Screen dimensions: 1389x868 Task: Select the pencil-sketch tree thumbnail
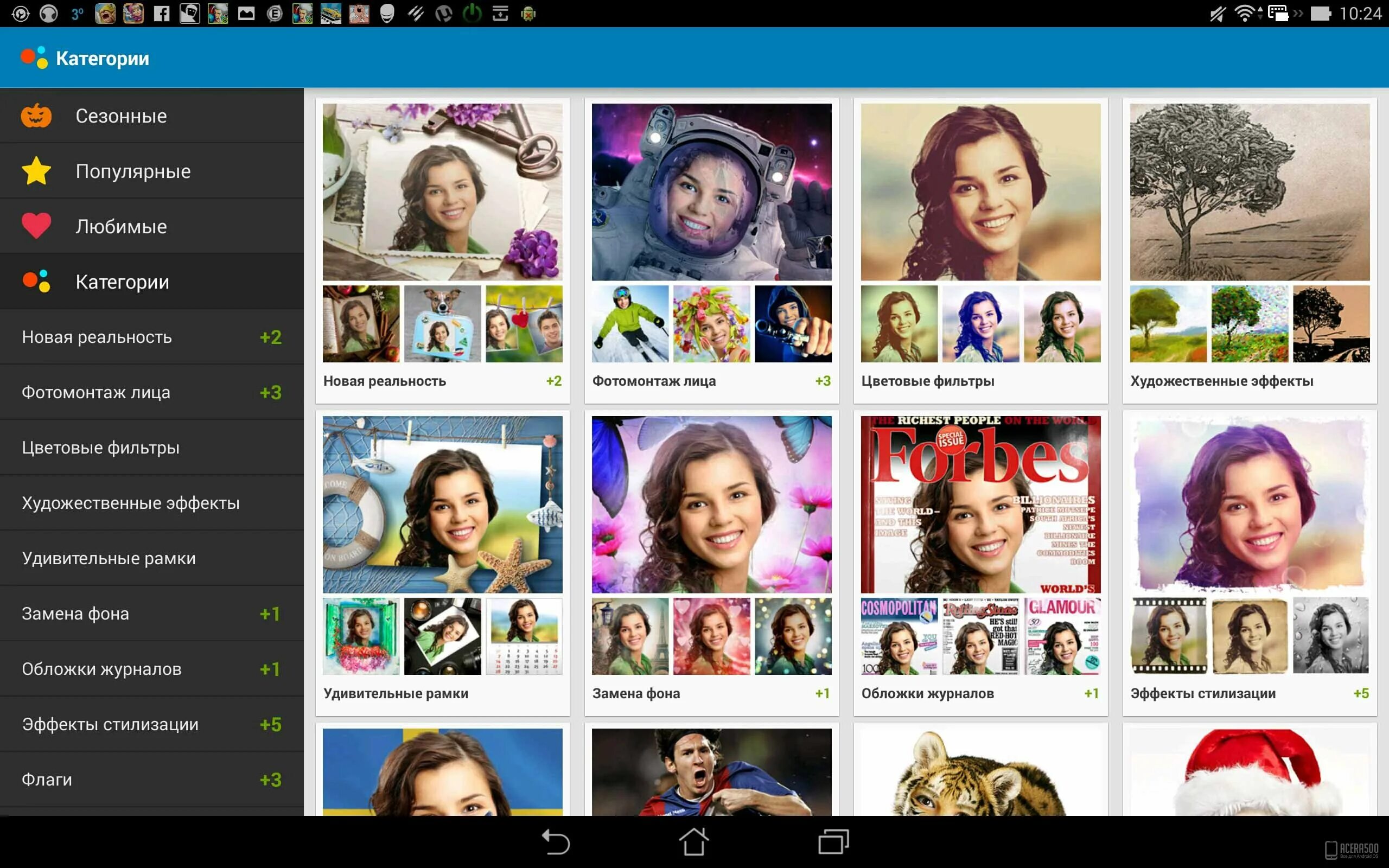(x=1250, y=192)
